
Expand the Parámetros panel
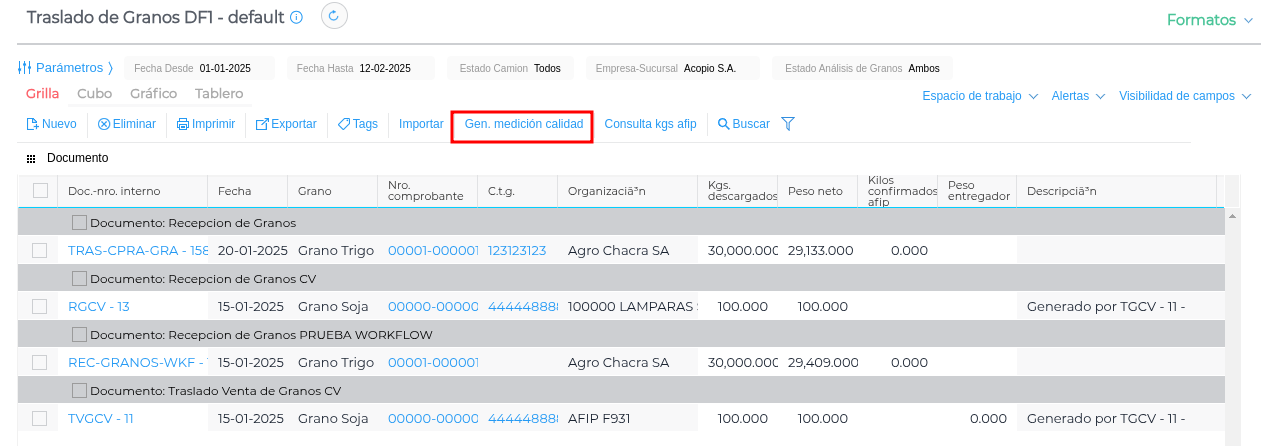point(66,68)
